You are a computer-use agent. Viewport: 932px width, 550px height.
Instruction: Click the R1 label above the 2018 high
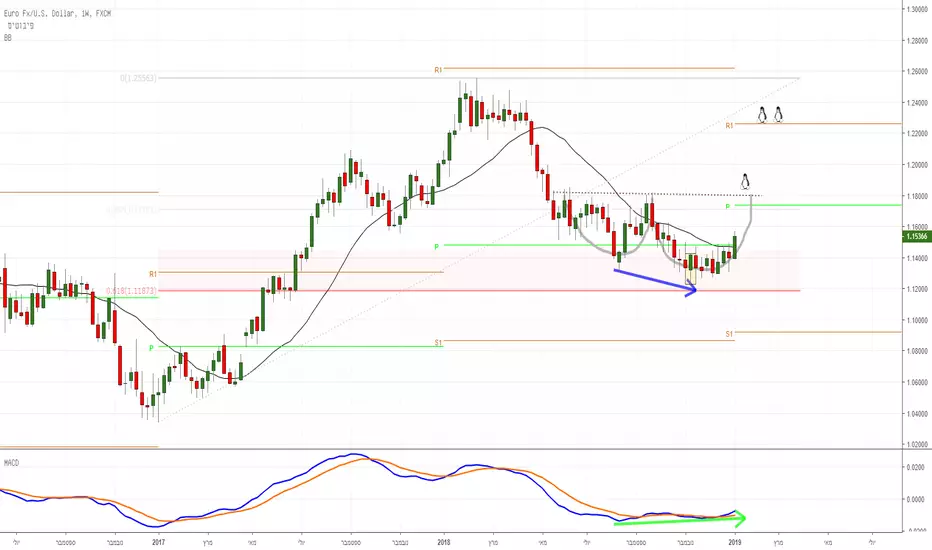pos(438,70)
